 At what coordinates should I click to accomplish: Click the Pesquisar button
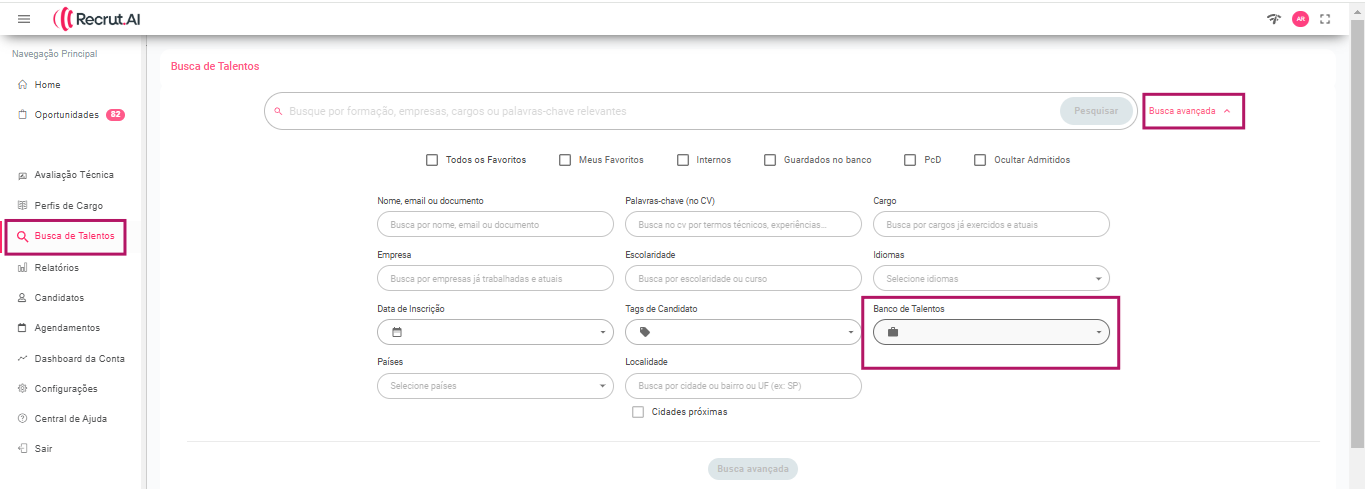(1096, 111)
